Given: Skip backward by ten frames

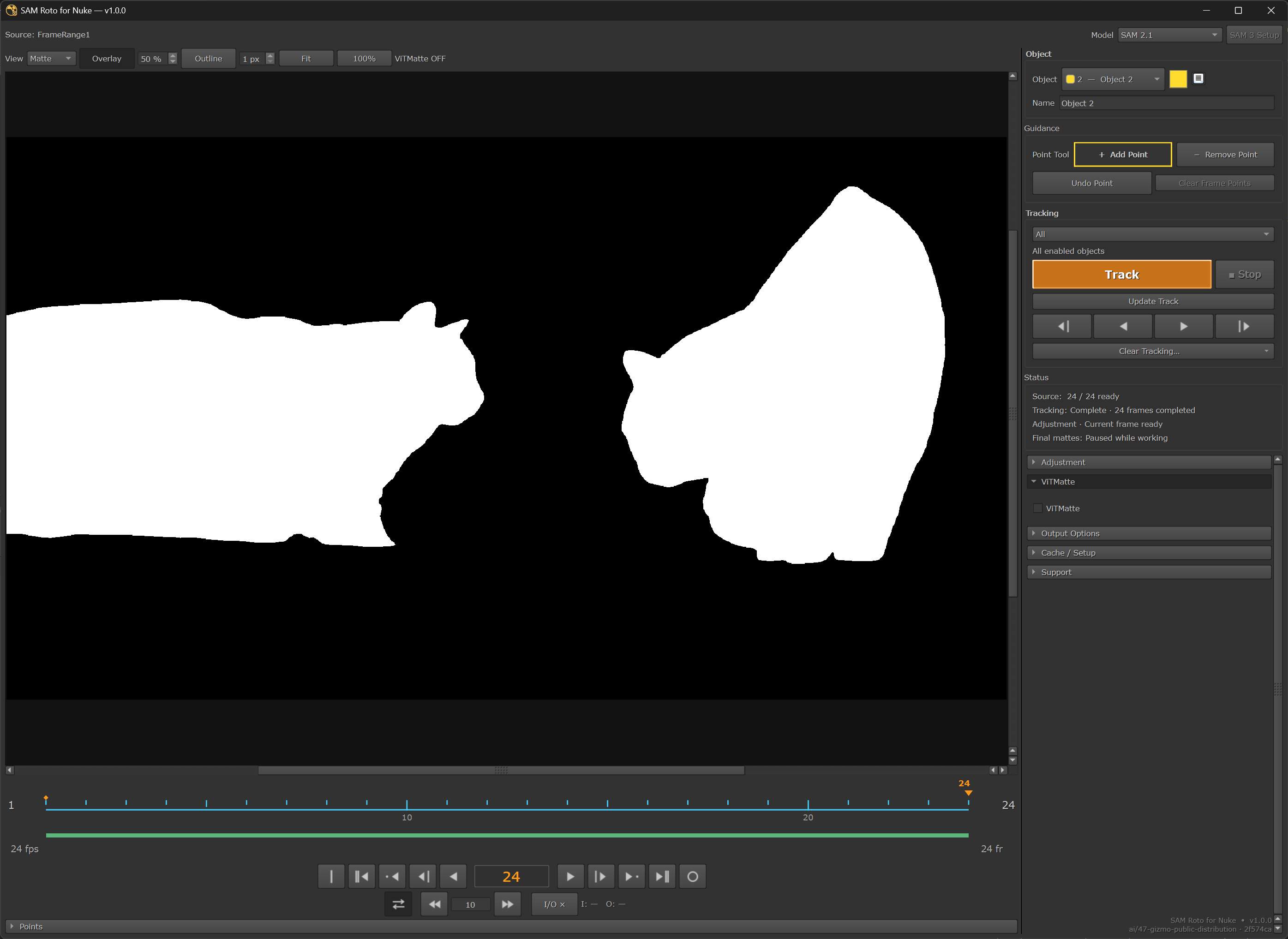Looking at the screenshot, I should coord(434,904).
